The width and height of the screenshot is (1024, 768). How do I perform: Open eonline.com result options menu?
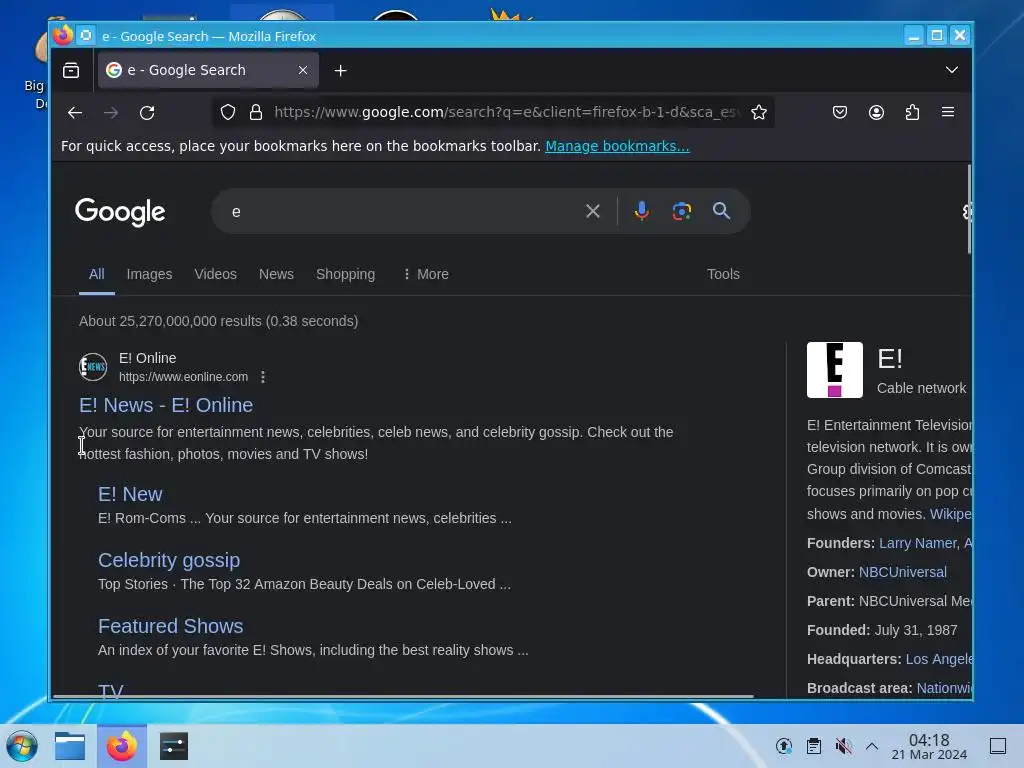pyautogui.click(x=263, y=377)
